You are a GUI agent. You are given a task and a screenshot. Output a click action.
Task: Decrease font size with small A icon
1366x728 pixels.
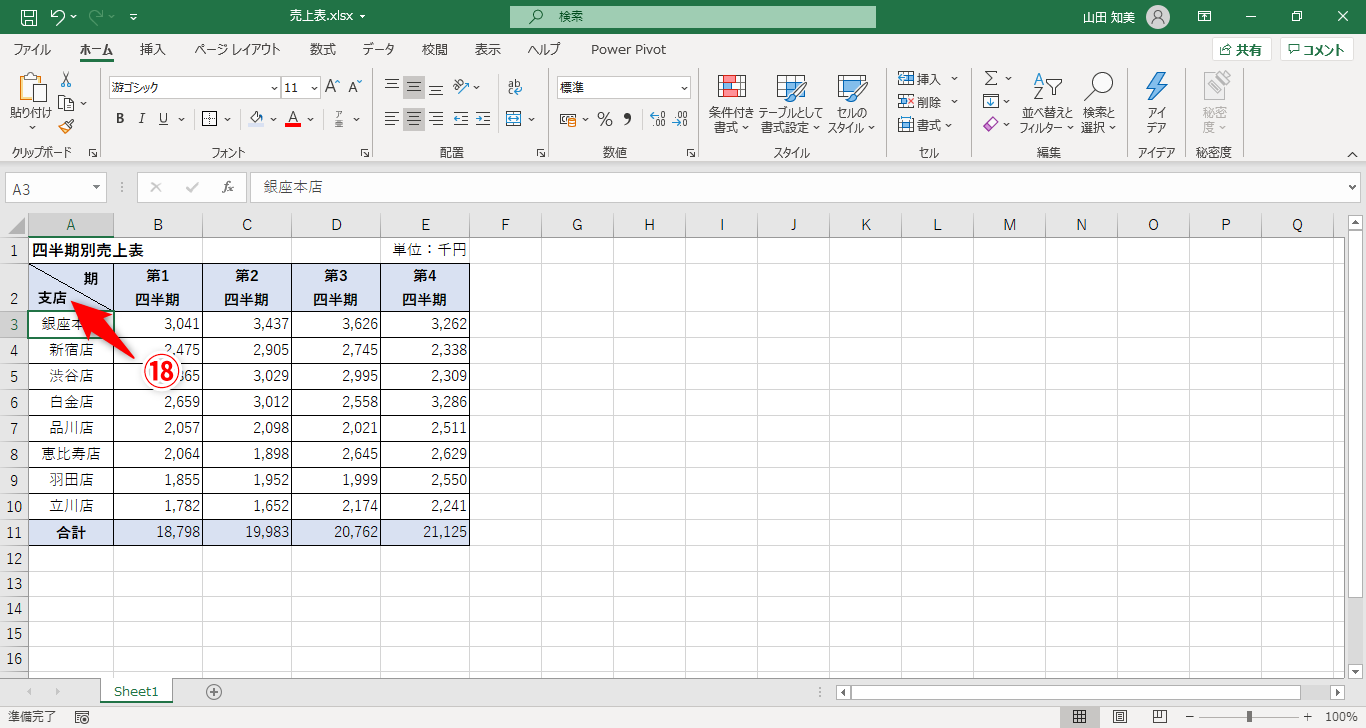coord(357,87)
